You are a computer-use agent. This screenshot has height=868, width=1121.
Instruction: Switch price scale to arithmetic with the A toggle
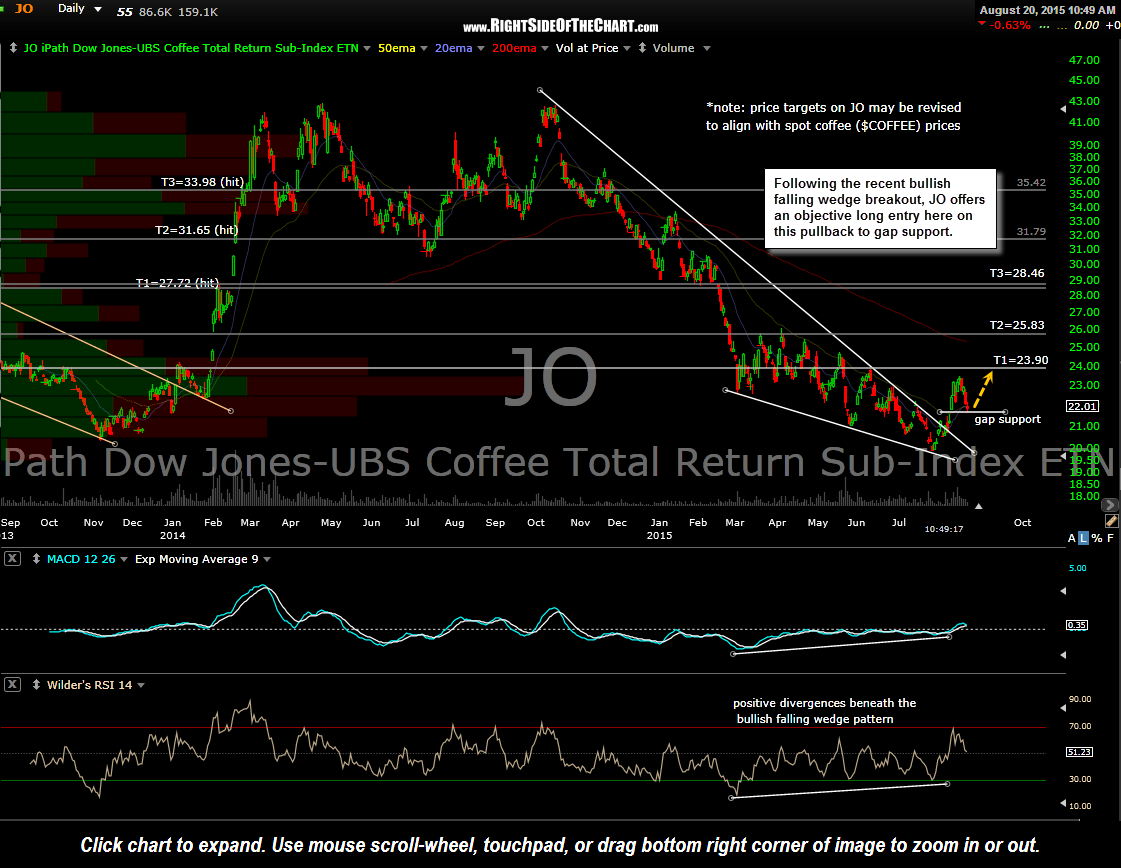pos(1072,538)
